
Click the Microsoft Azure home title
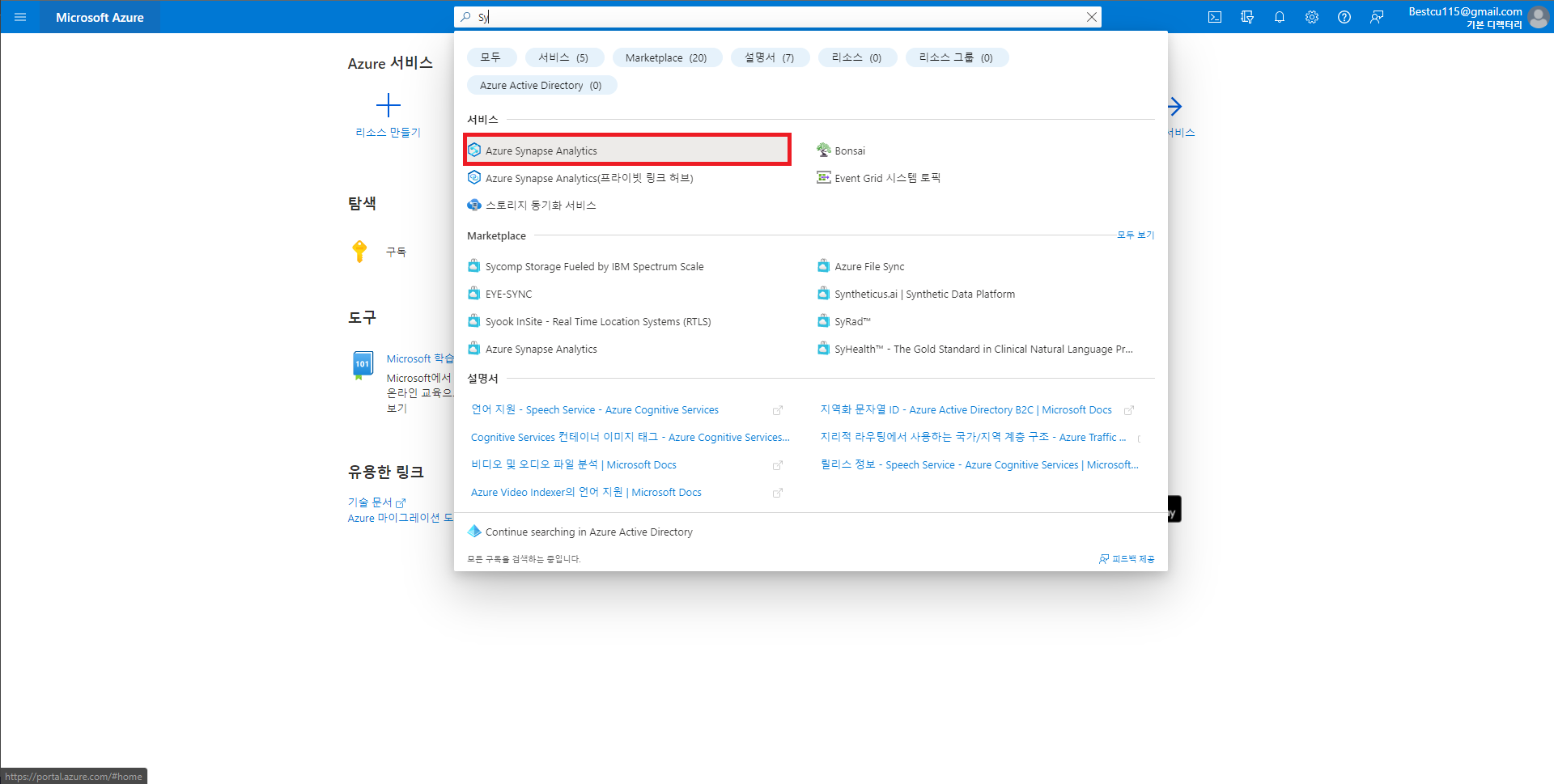tap(100, 17)
